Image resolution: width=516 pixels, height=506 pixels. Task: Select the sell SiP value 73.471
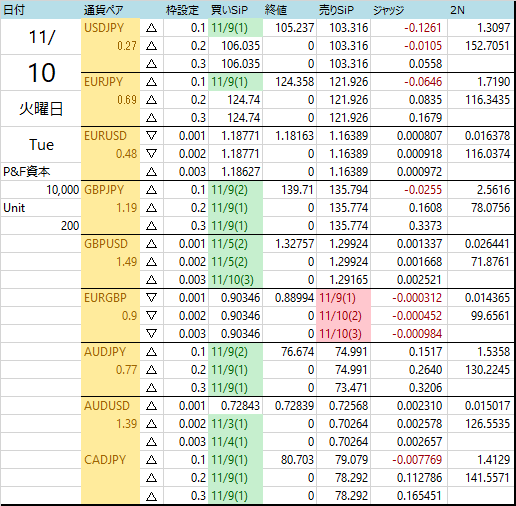pos(344,388)
